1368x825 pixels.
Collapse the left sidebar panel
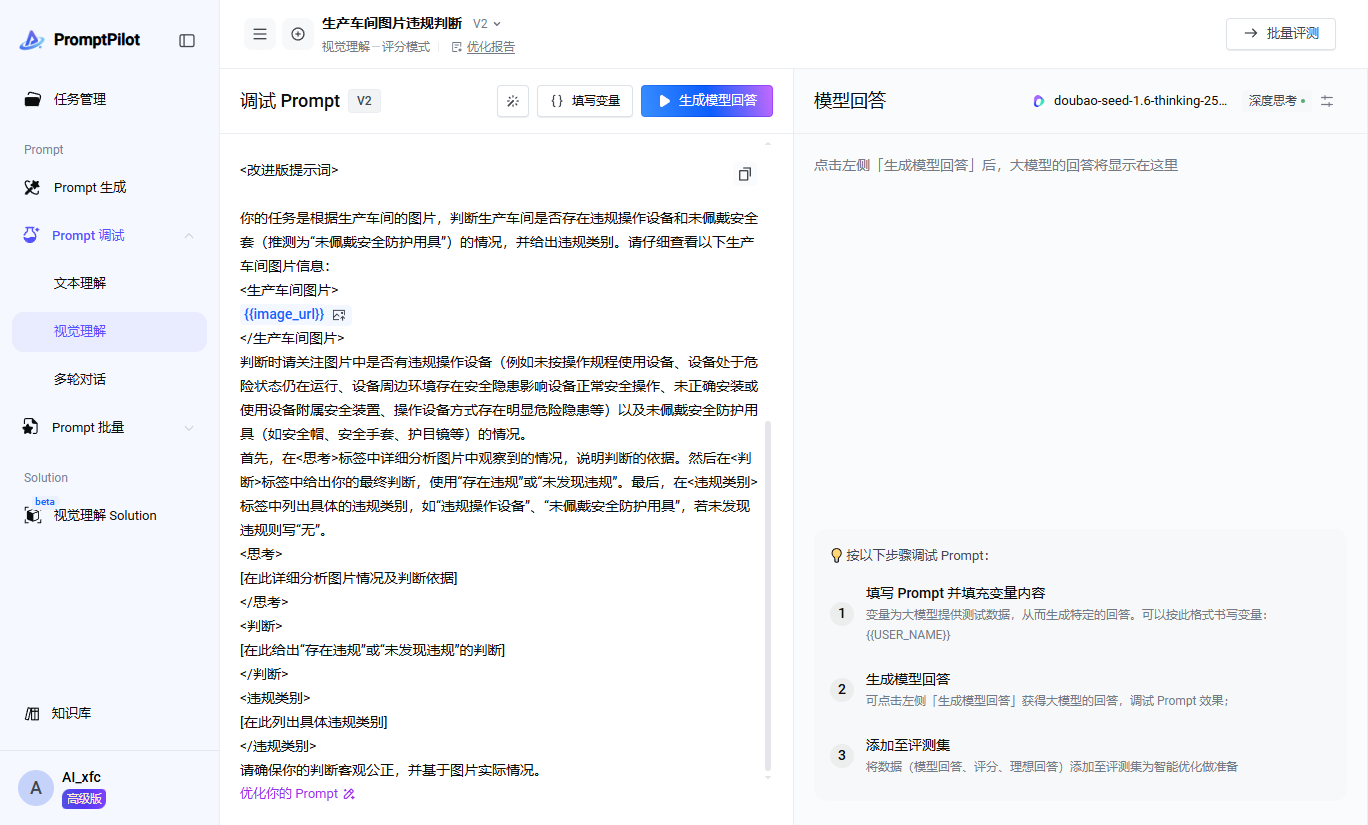[x=187, y=40]
